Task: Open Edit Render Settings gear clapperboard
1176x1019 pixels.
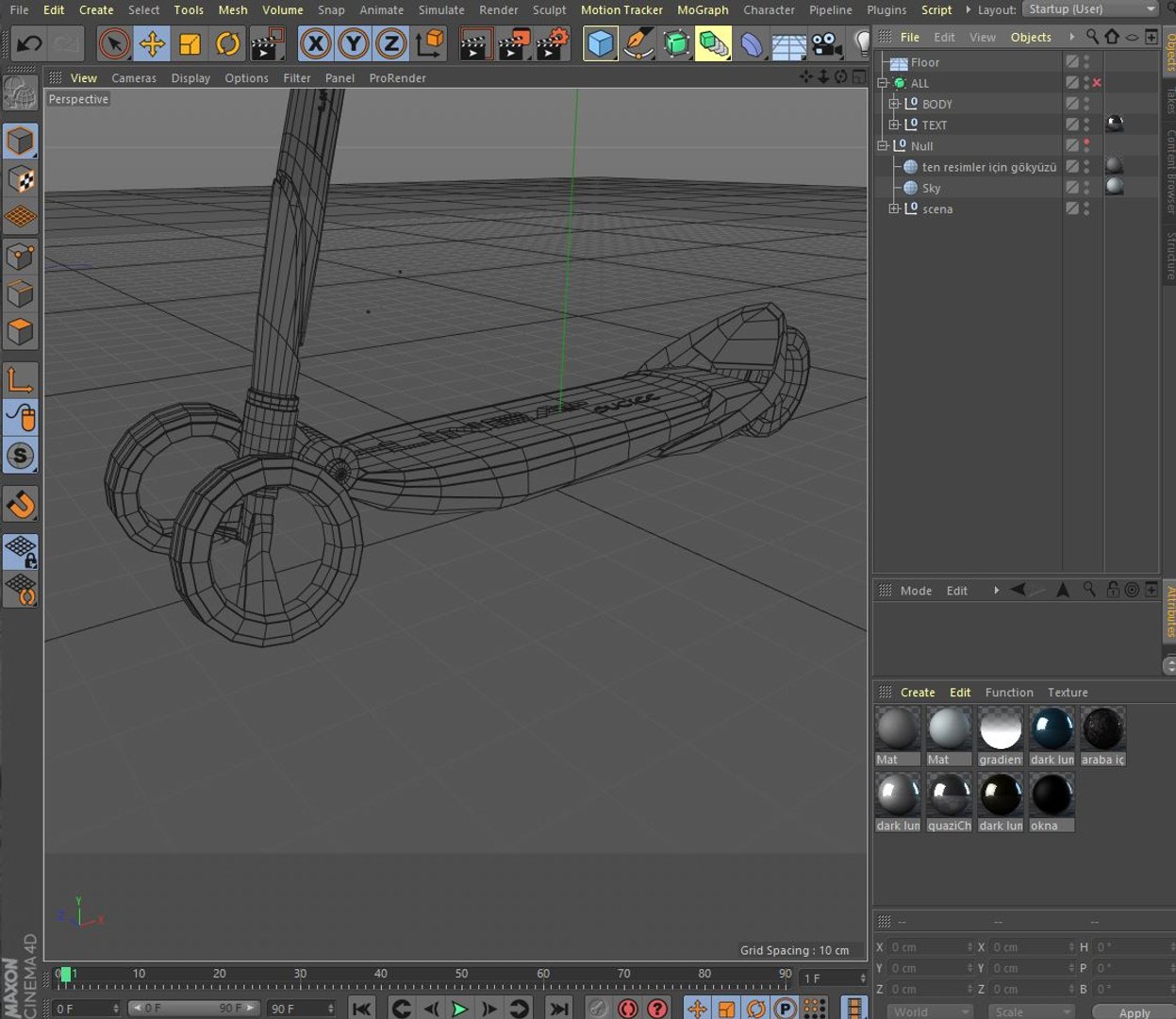Action: point(553,43)
